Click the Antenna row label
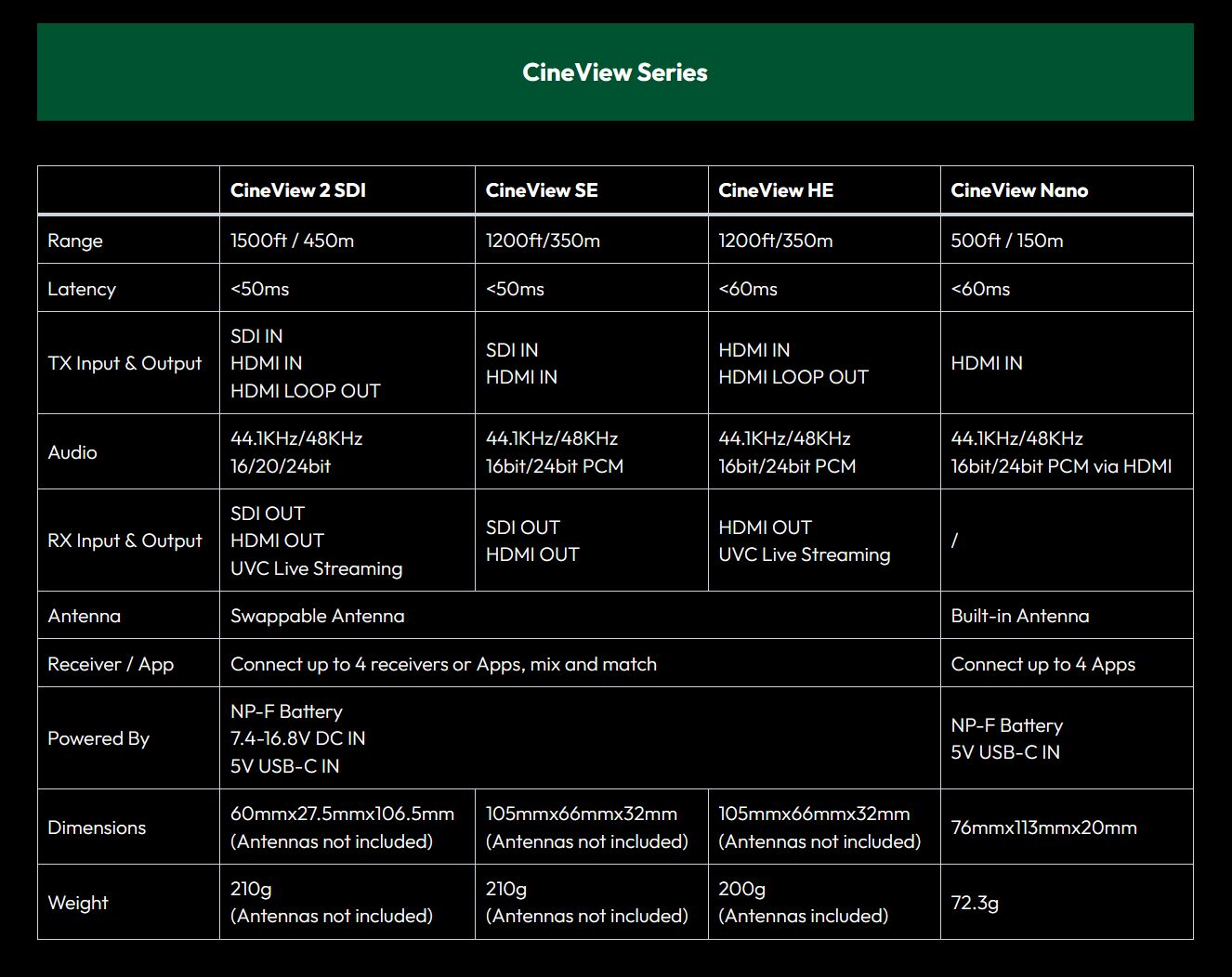 pos(85,616)
